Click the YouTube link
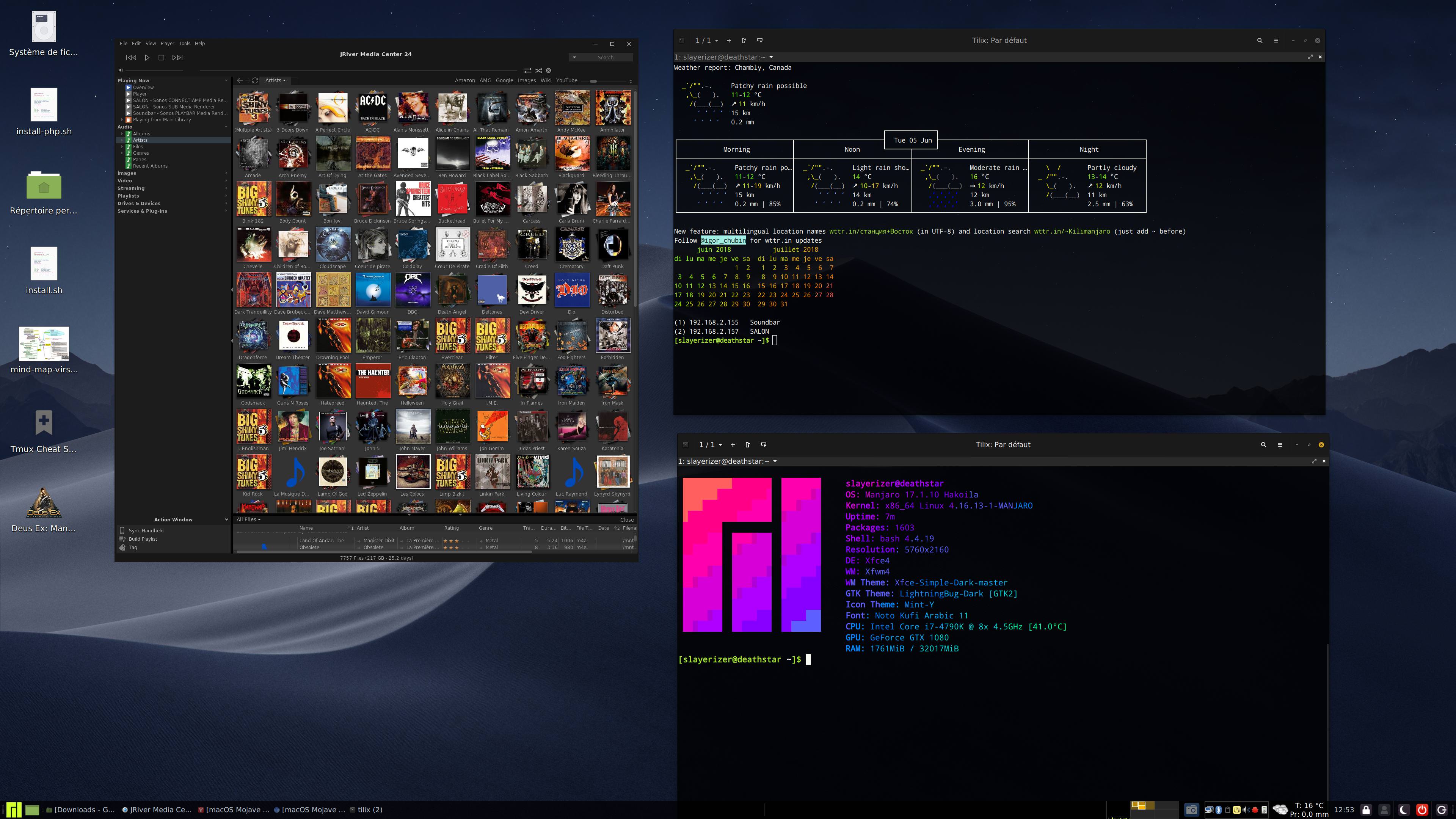 pos(566,80)
